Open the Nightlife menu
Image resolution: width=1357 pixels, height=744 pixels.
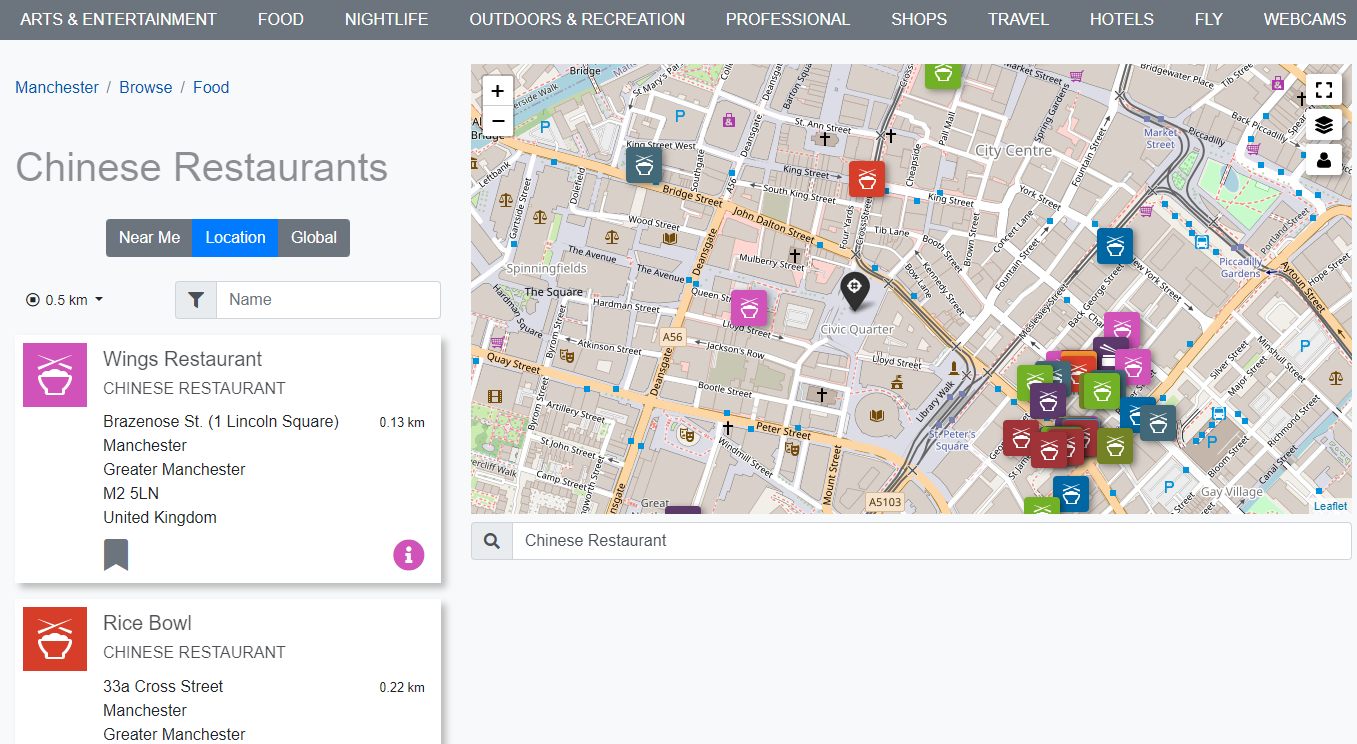pyautogui.click(x=386, y=19)
